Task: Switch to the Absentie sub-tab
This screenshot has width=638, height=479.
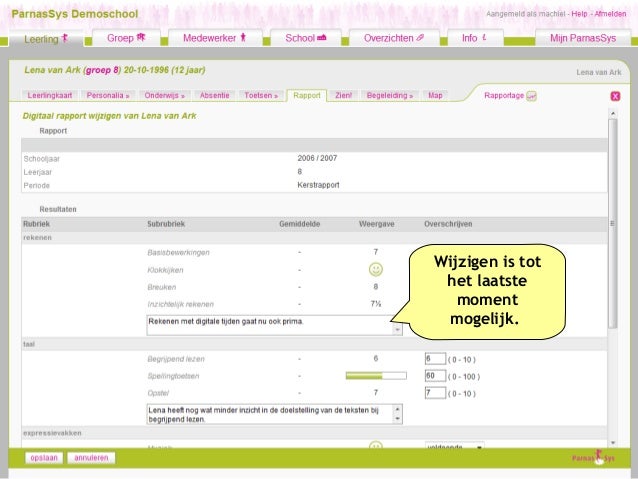Action: coord(214,95)
